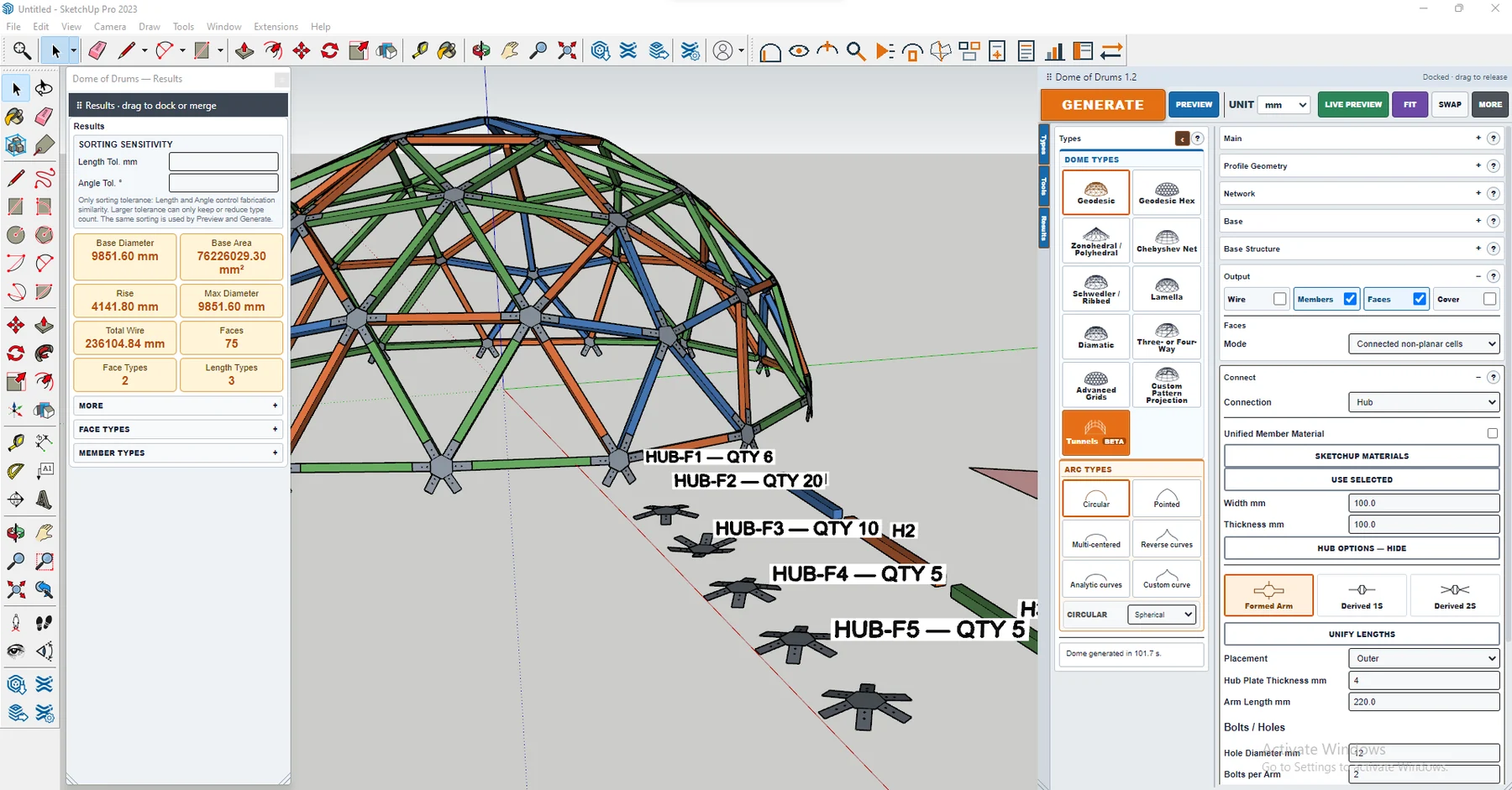1512x790 pixels.
Task: Select the Lamella dome type
Action: pos(1166,288)
